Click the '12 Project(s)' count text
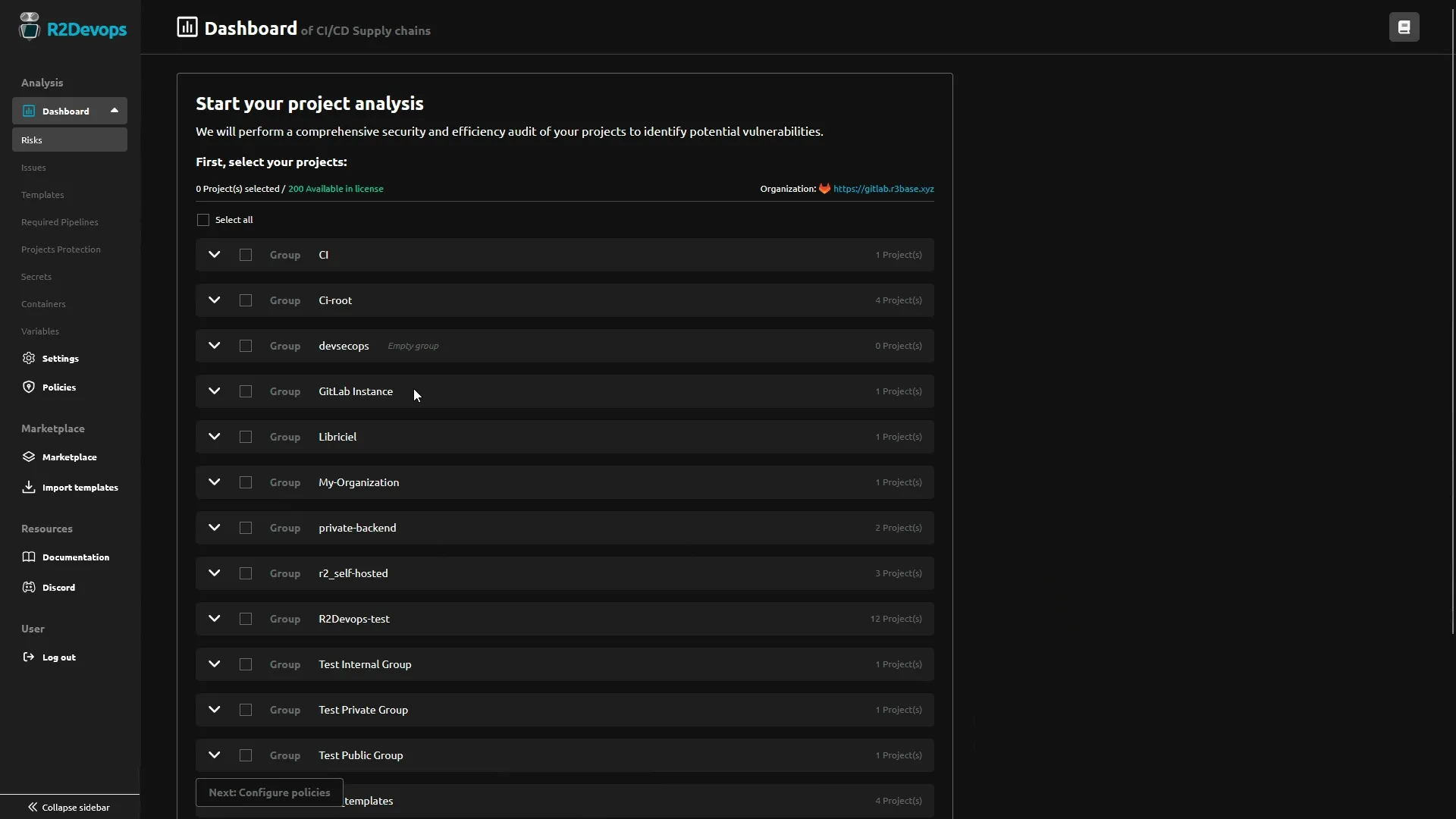Screen dimensions: 1456x819 point(896,619)
